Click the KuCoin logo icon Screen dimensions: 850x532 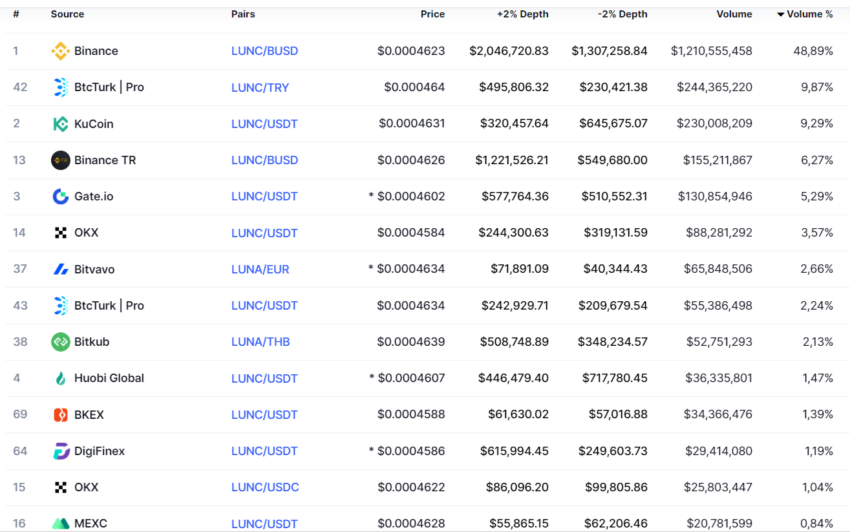pos(60,124)
